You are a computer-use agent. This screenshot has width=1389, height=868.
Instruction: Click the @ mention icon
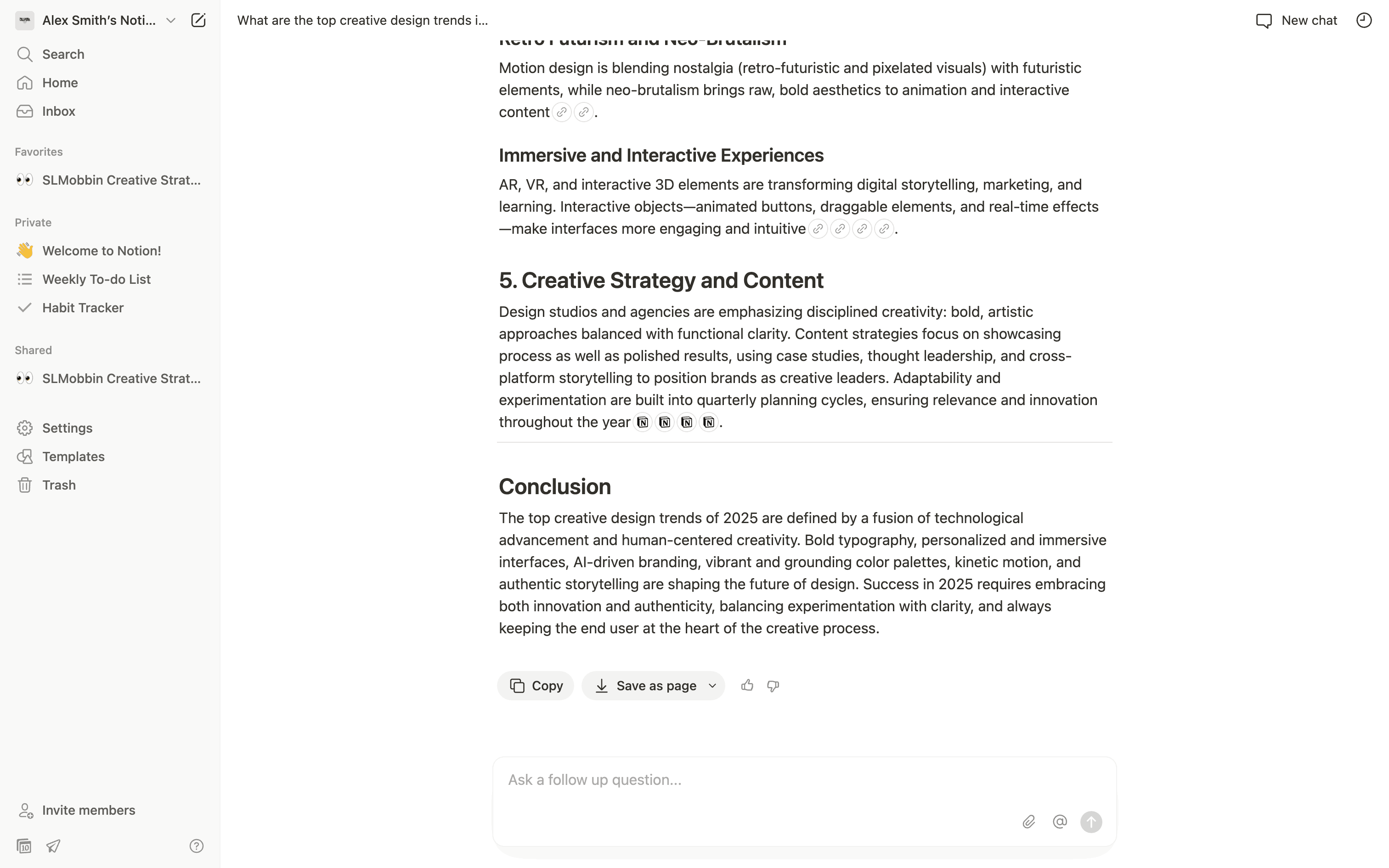1060,822
